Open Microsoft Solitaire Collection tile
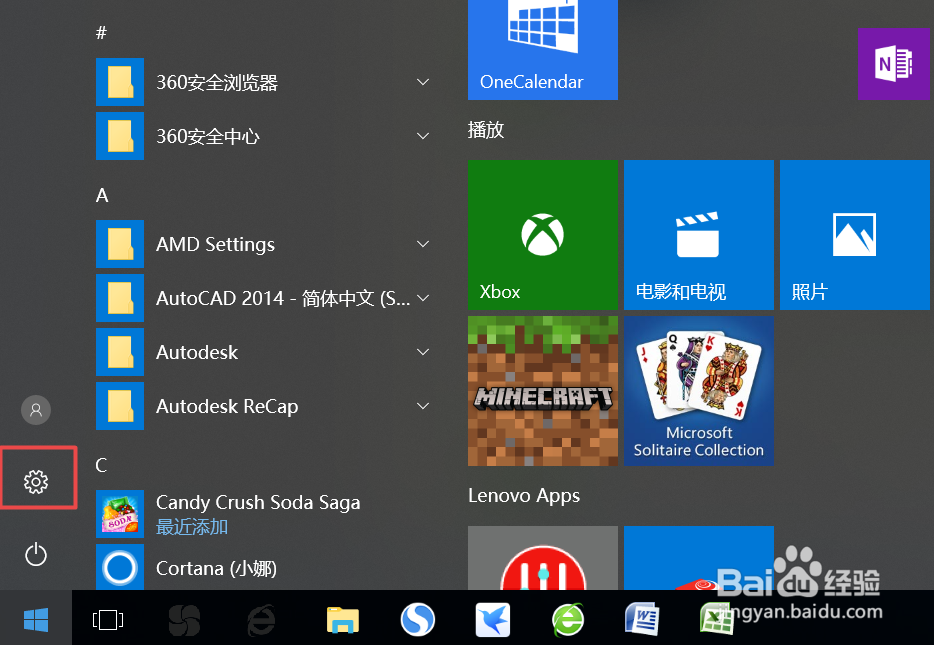Viewport: 934px width, 645px height. 699,391
